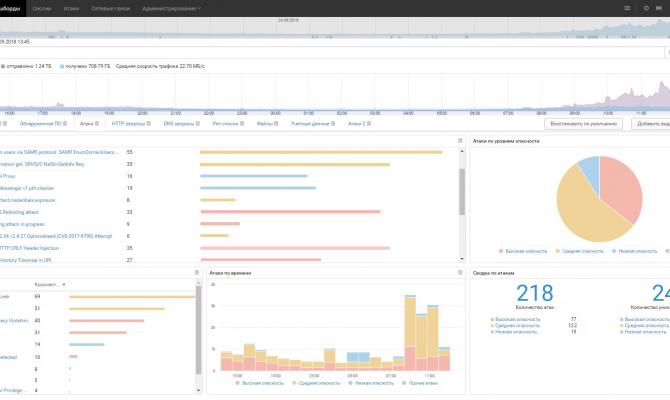The image size is (670, 400).
Task: Toggle Низкая опасность in pie chart legend
Action: tap(635, 251)
